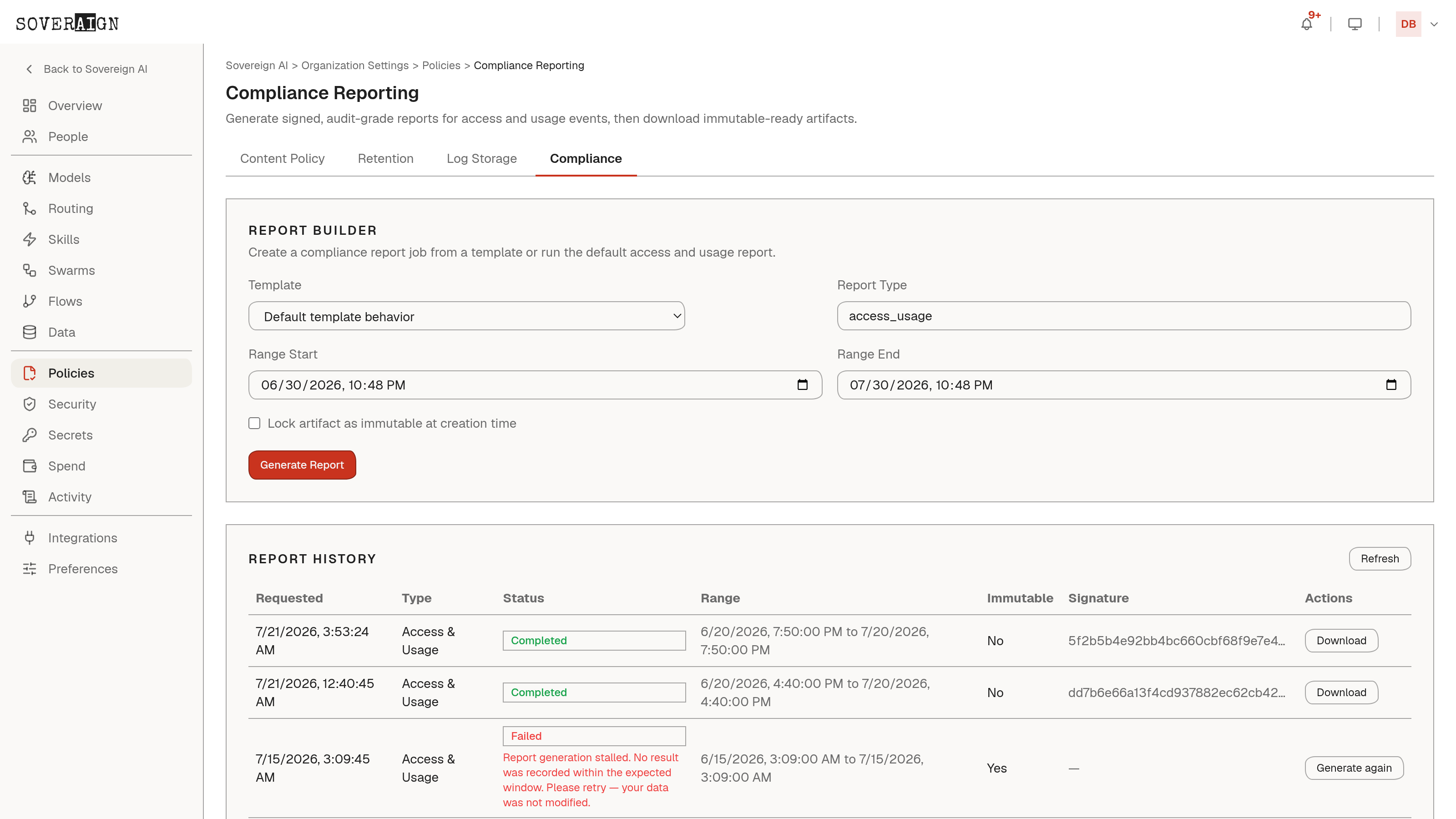Viewport: 1456px width, 819px height.
Task: Click the Report generation stalled error message
Action: tap(591, 780)
